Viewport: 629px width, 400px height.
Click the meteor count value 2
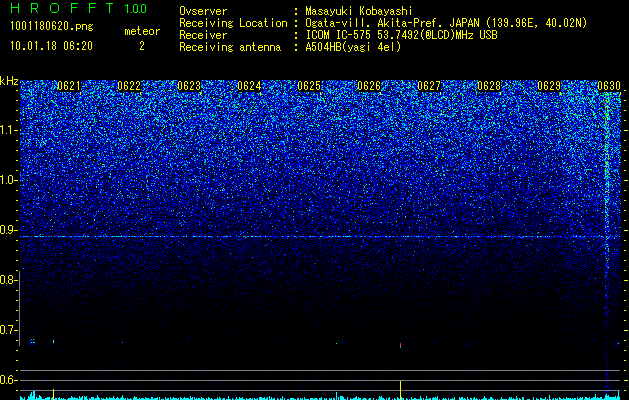pyautogui.click(x=142, y=46)
